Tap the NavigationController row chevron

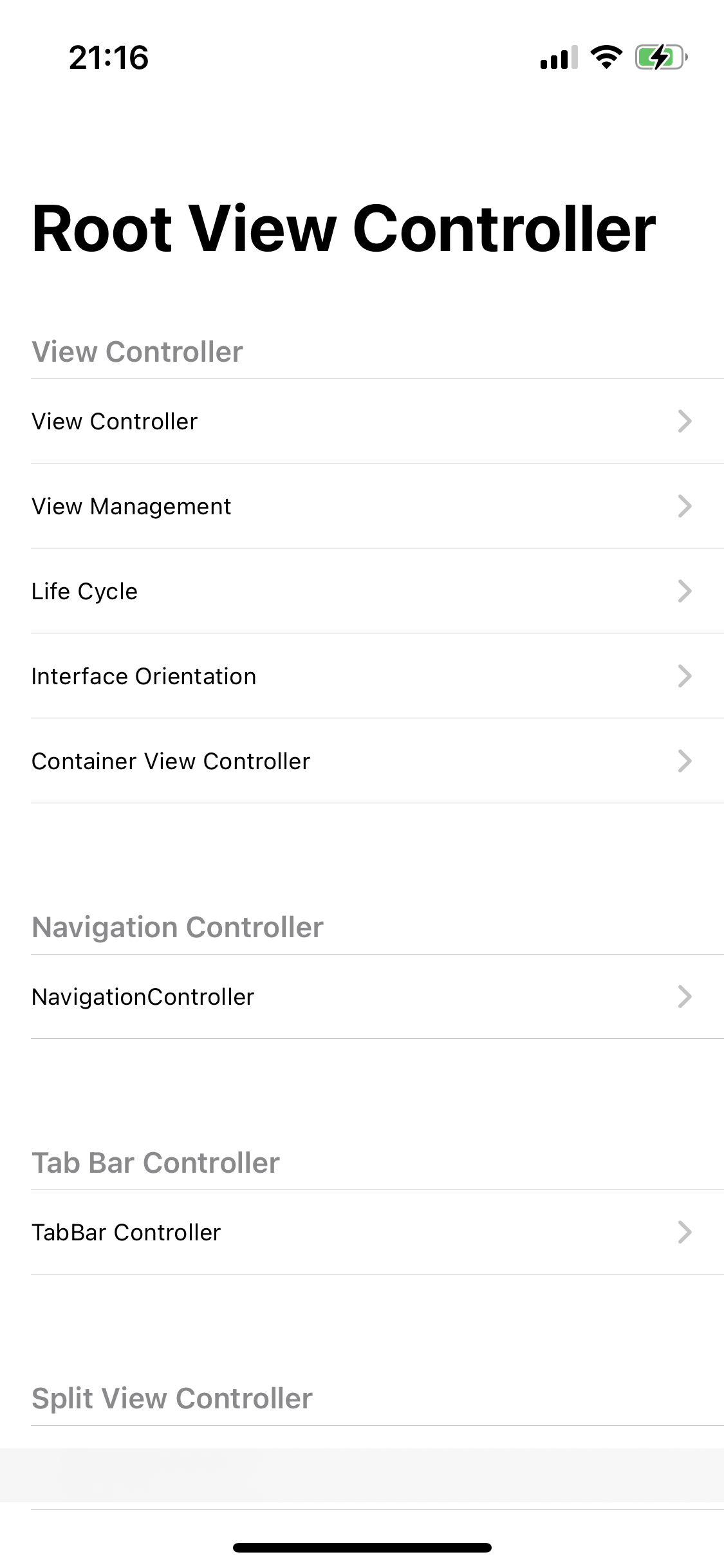685,996
